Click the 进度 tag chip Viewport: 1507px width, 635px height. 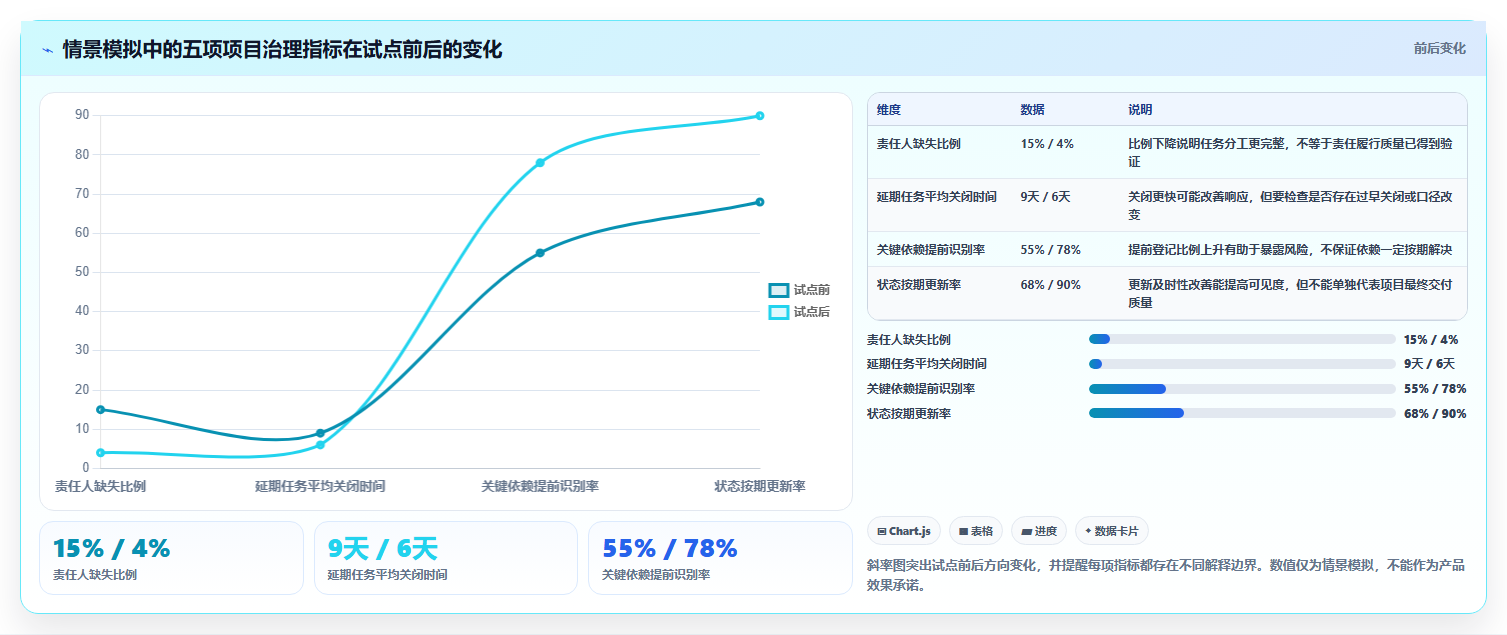(1038, 531)
